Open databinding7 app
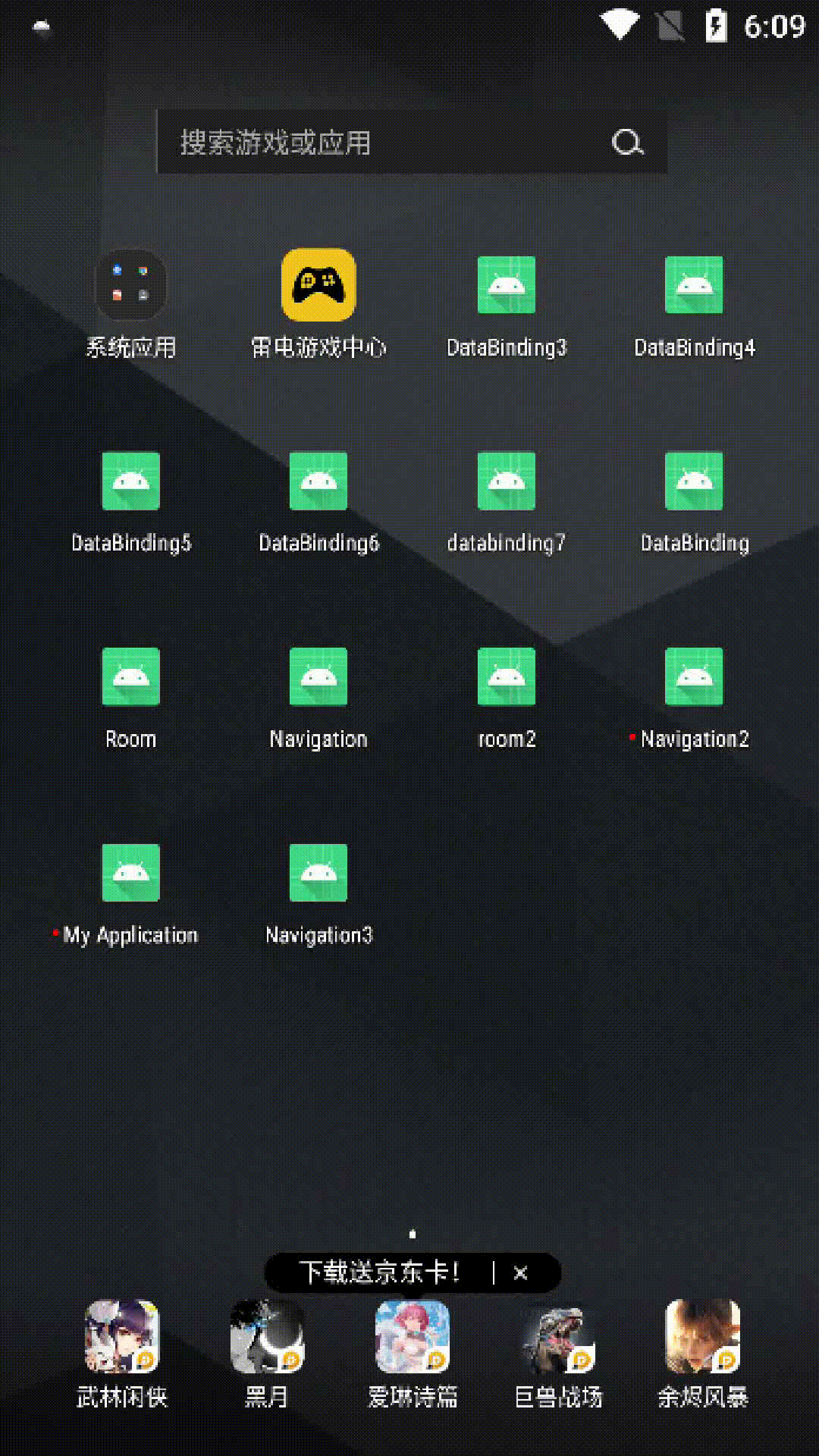819x1456 pixels. pyautogui.click(x=507, y=481)
